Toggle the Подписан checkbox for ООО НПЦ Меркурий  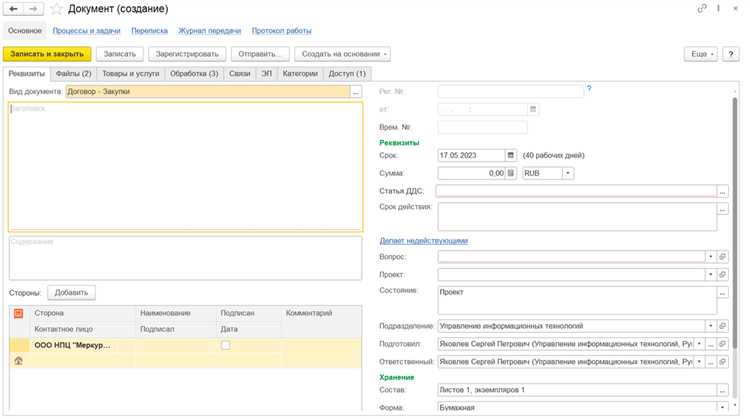point(225,345)
